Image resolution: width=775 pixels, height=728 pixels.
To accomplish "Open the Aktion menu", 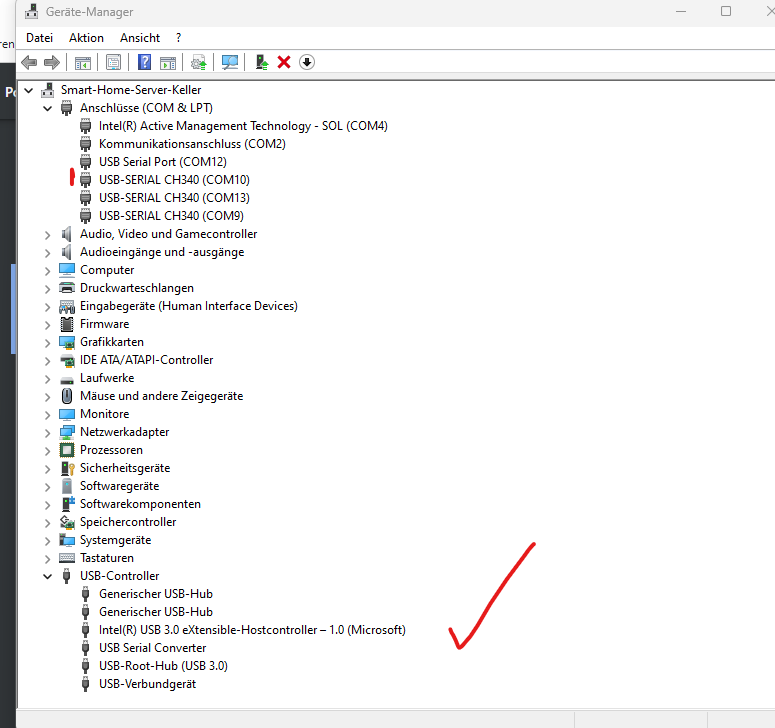I will (86, 38).
